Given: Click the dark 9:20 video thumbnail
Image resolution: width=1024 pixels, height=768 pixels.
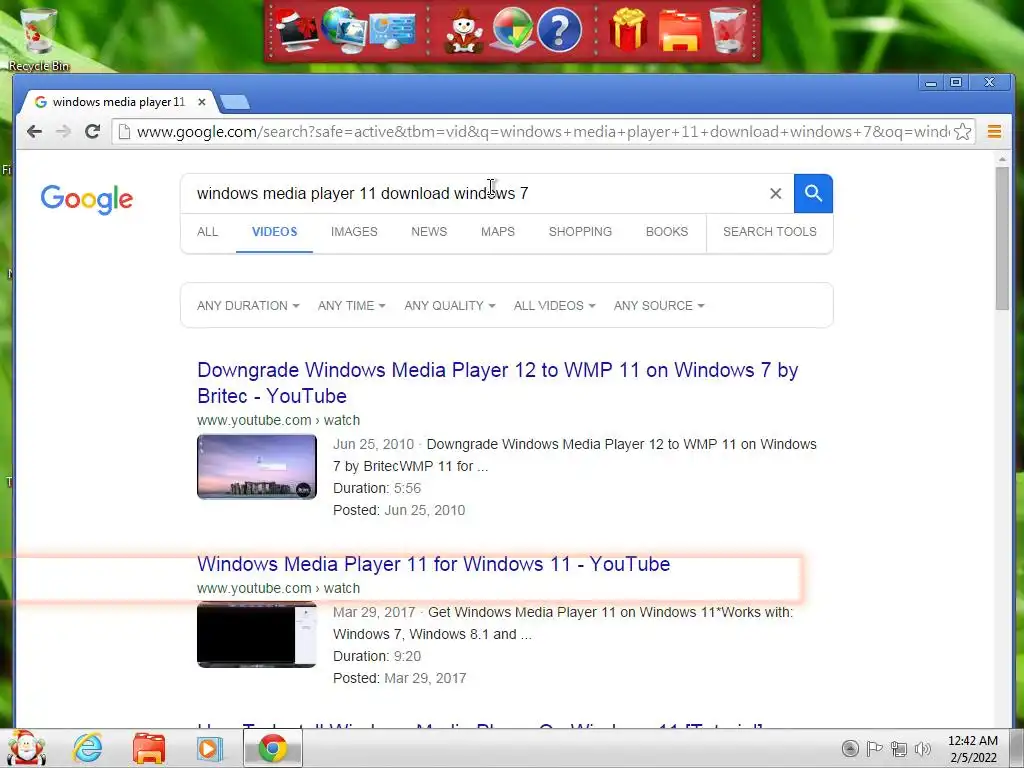Looking at the screenshot, I should coord(257,635).
